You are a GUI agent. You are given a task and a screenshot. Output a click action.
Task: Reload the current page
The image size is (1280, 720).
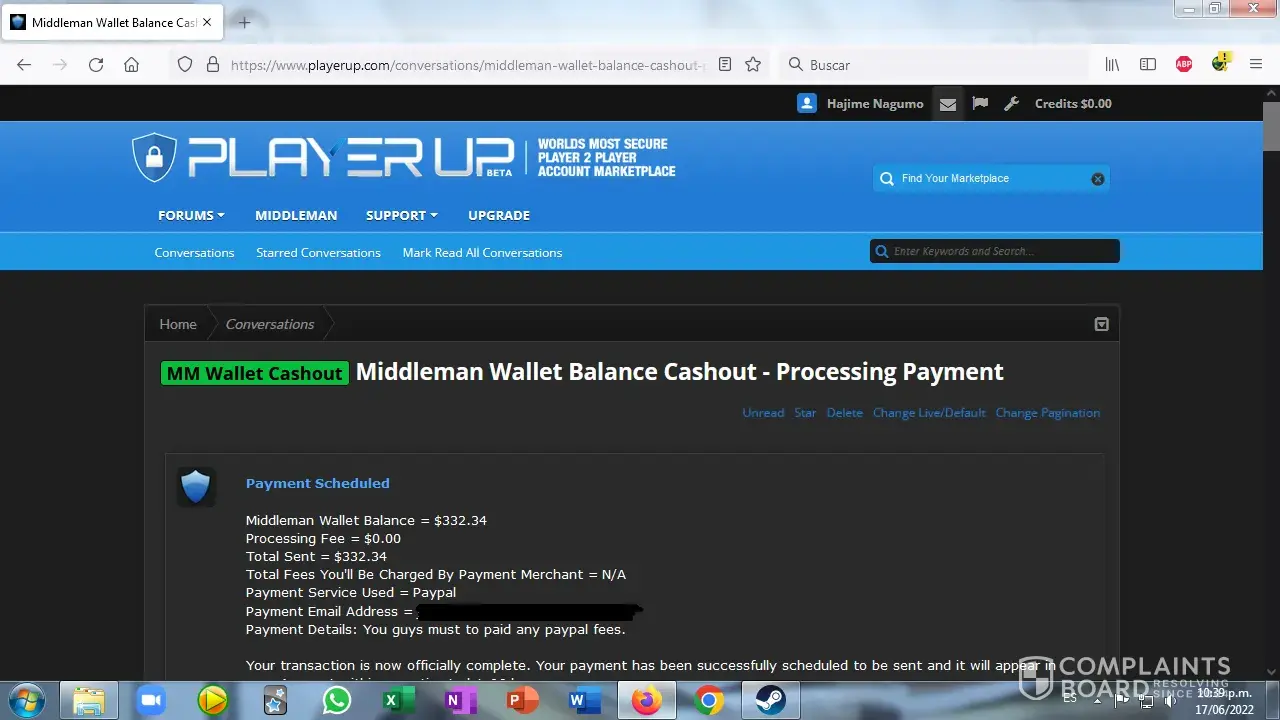point(96,64)
